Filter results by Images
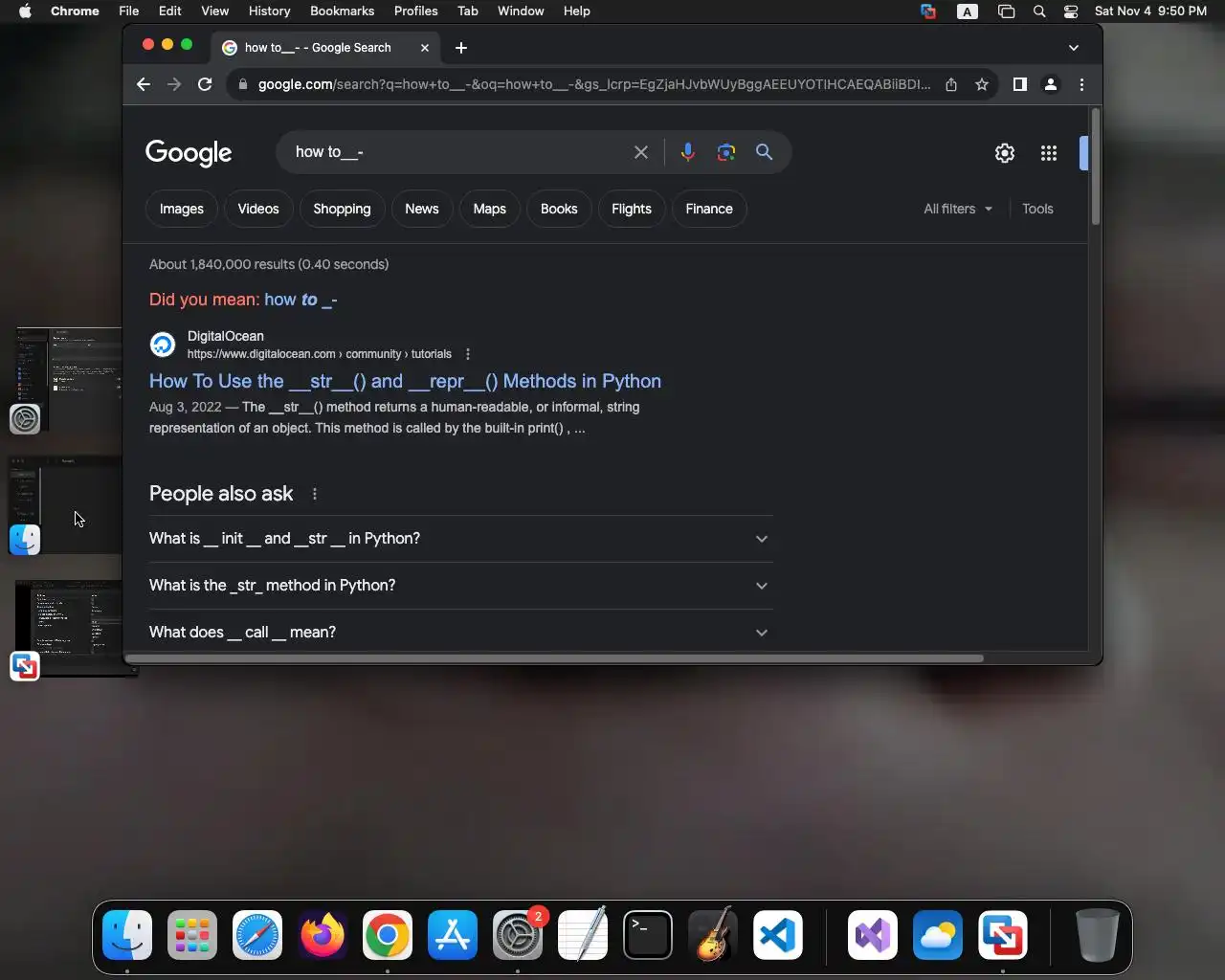This screenshot has height=980, width=1225. click(x=182, y=209)
